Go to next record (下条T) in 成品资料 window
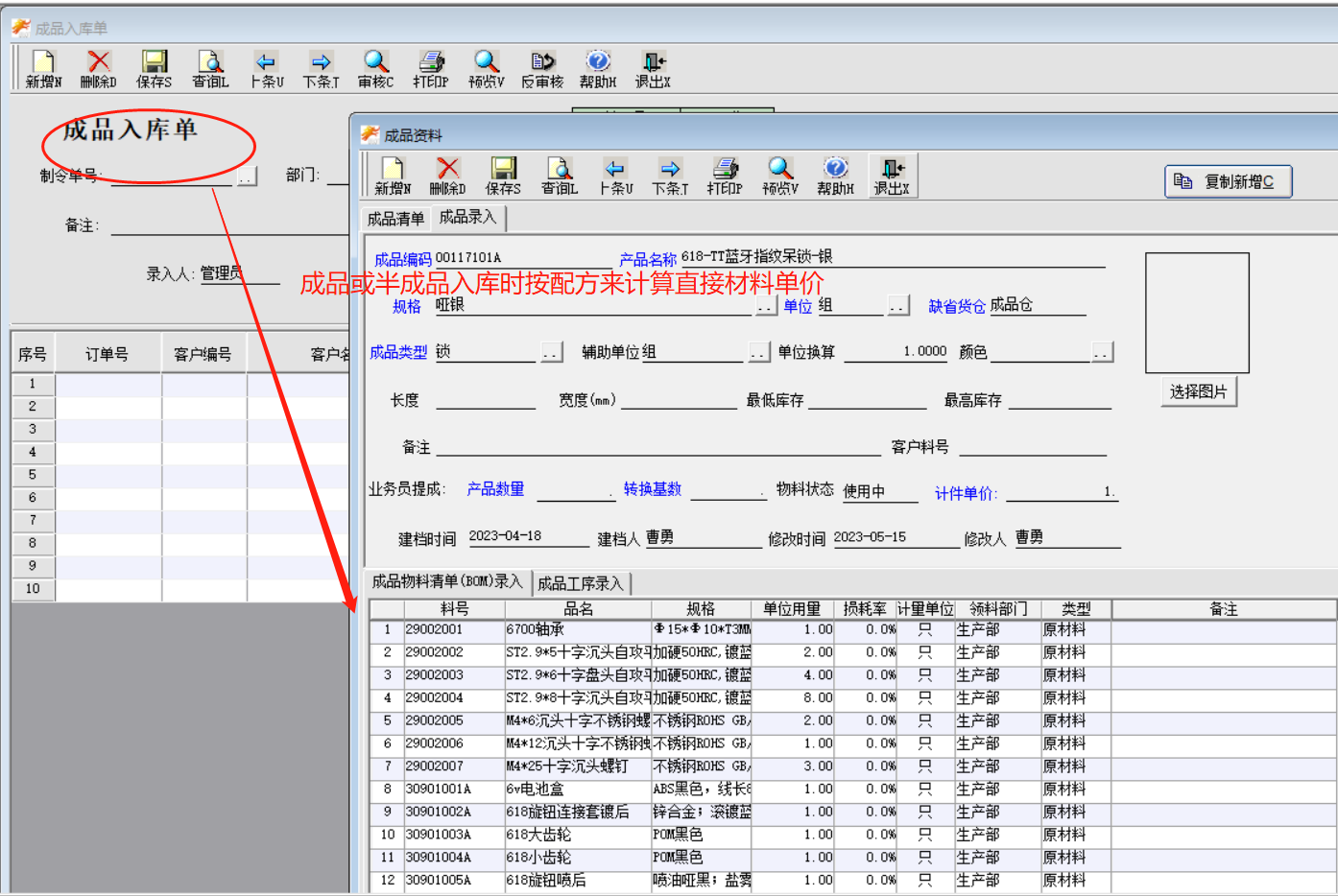 pos(670,177)
